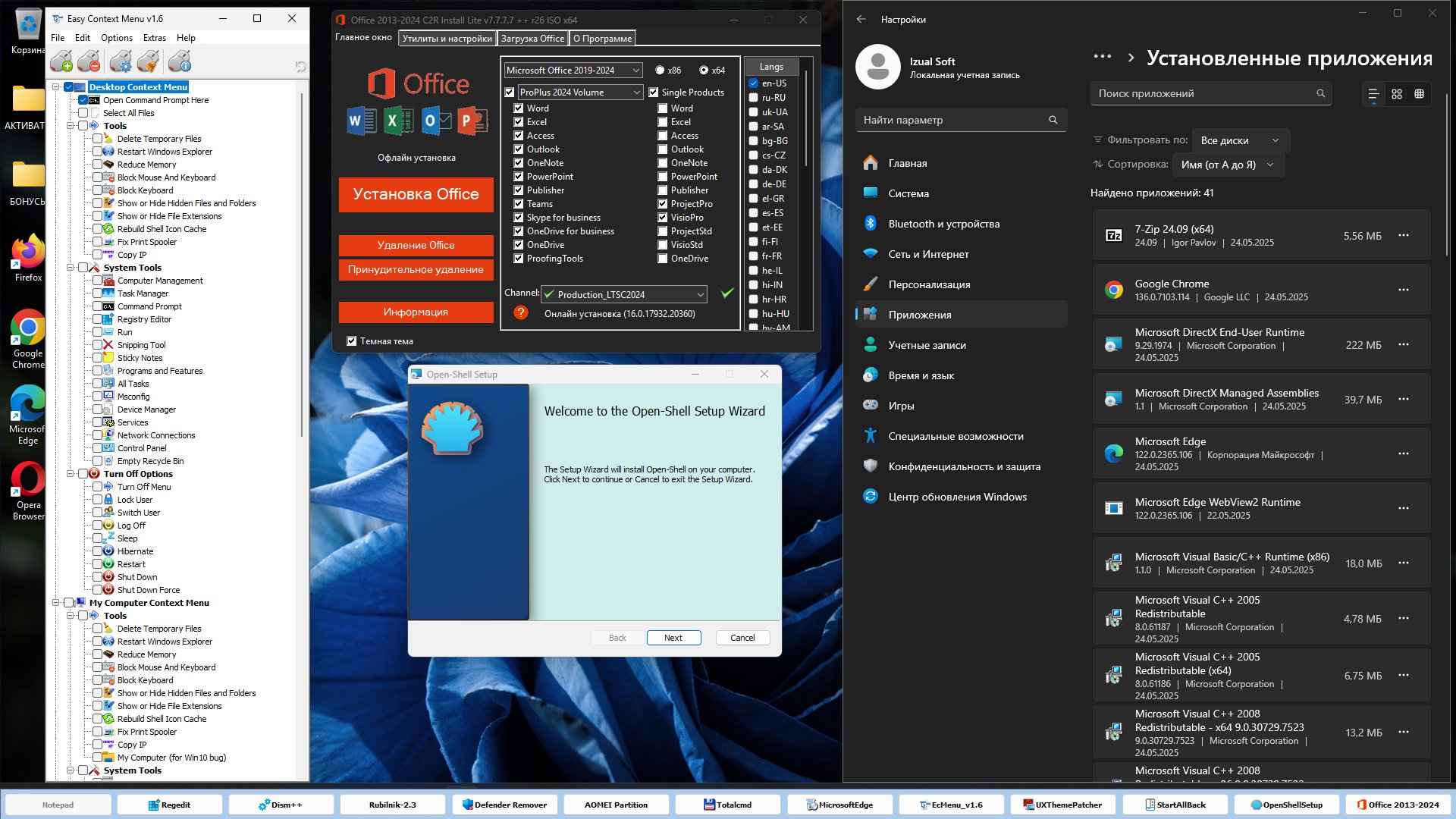Screen dimensions: 1456x819
Task: Click the Langs list scrollbar in Office installer
Action: [805, 119]
